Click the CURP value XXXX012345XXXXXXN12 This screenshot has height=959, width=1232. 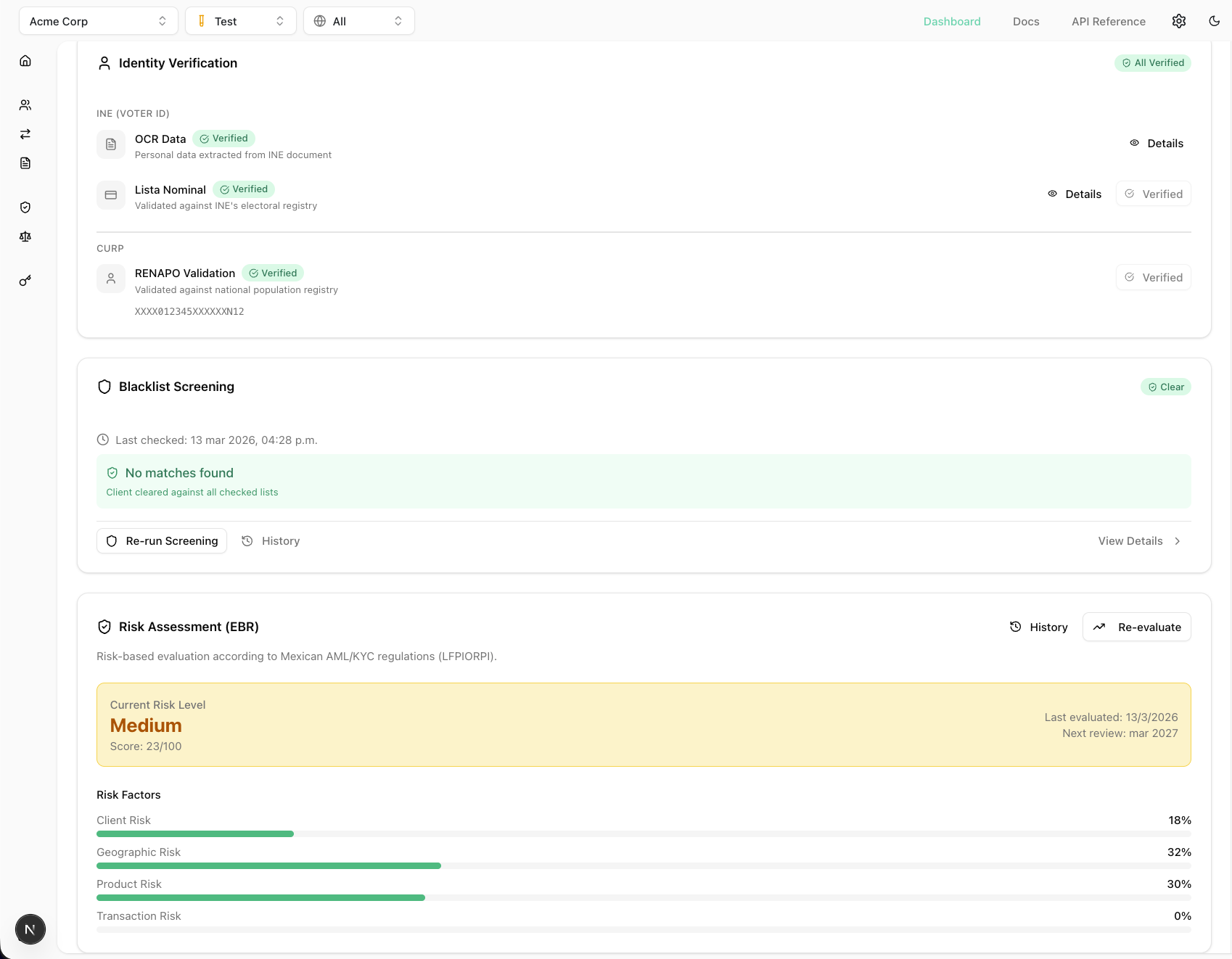tap(189, 312)
